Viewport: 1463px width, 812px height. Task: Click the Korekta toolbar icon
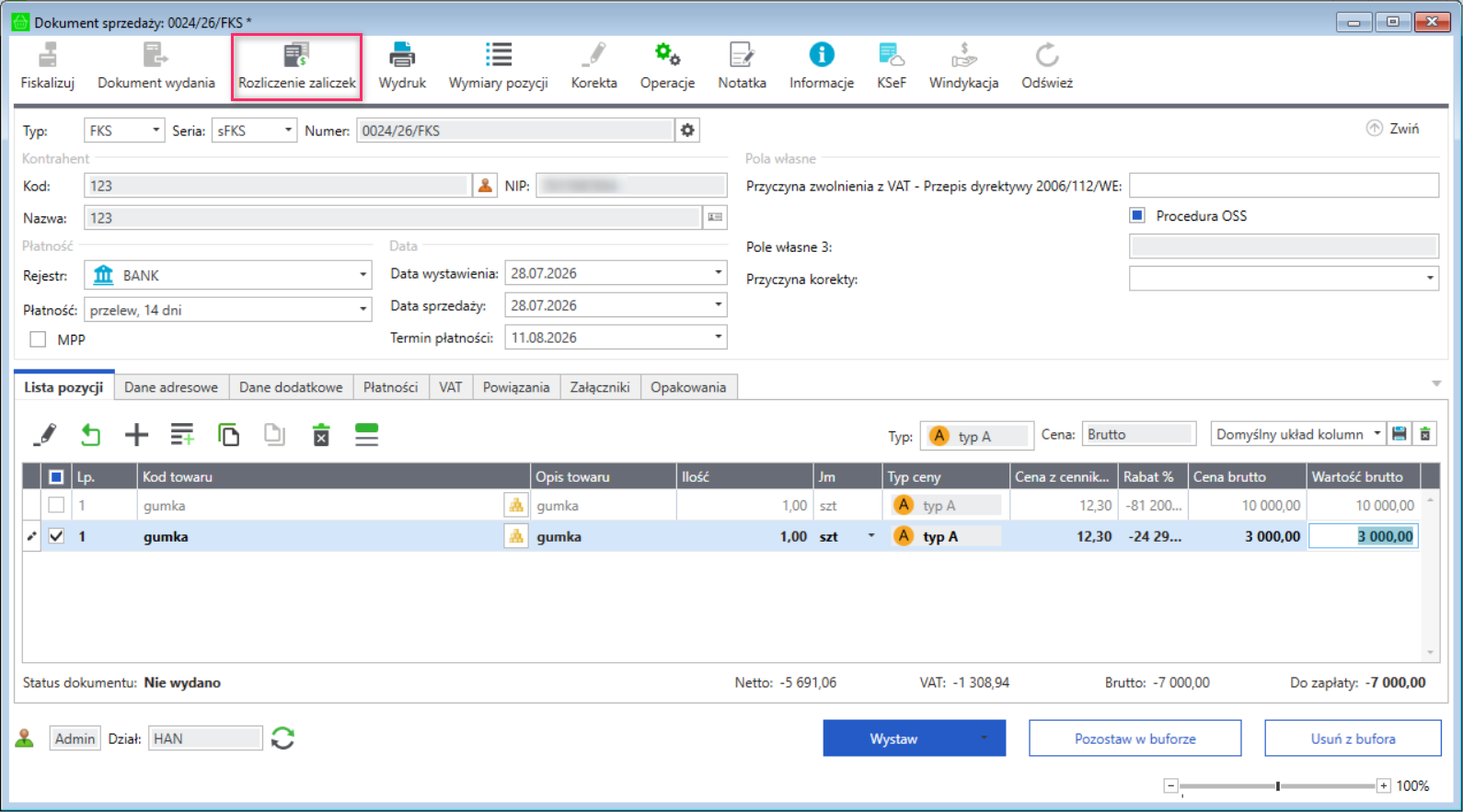[x=594, y=55]
